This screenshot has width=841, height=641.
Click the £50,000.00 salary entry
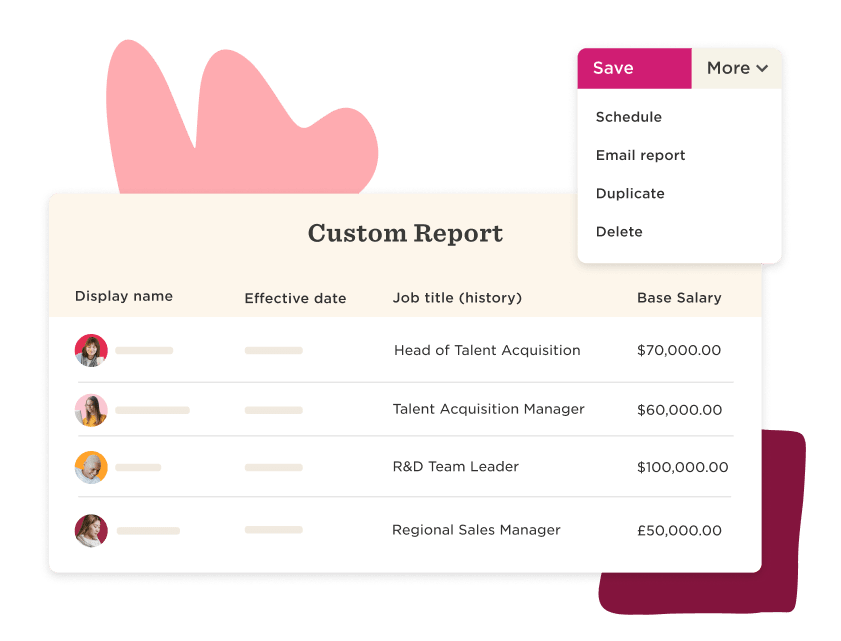(x=680, y=530)
